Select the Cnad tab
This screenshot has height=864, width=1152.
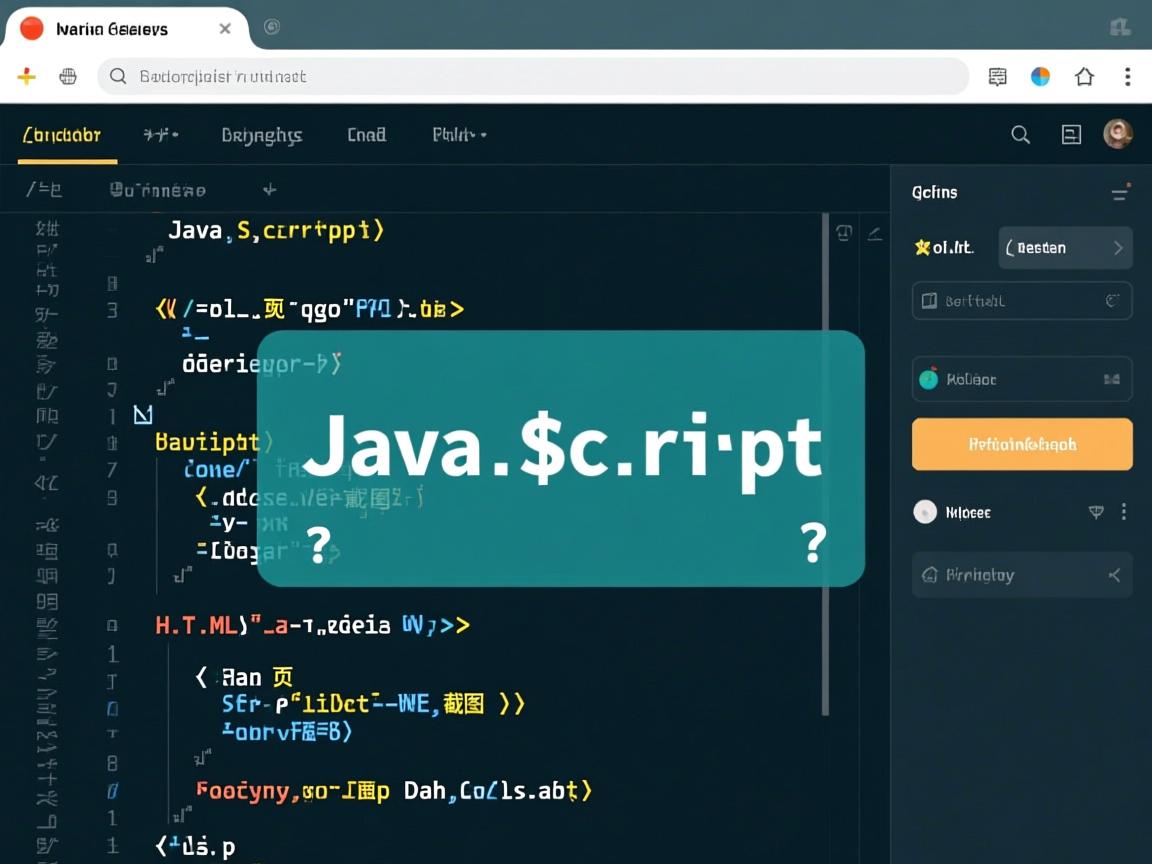click(366, 134)
